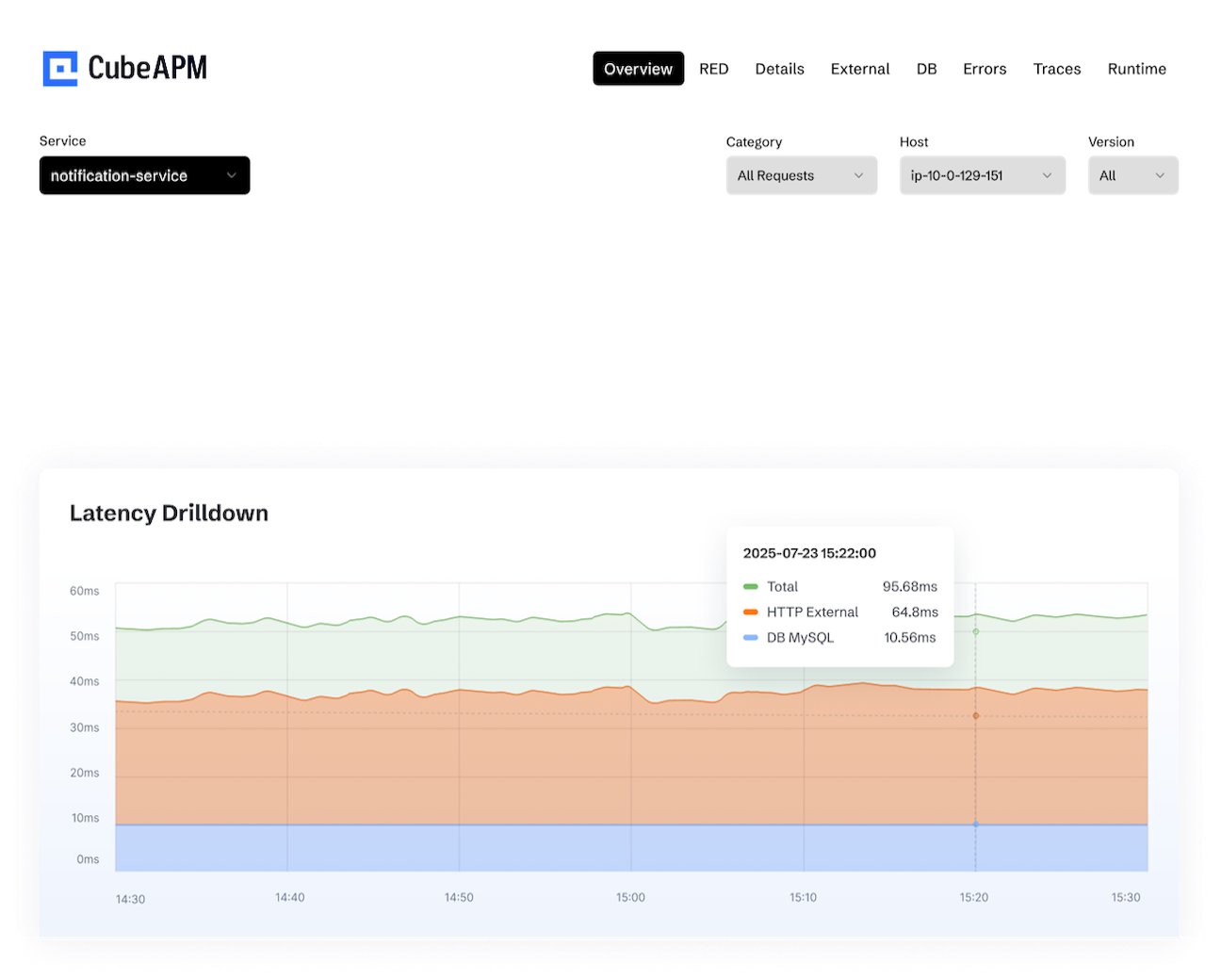Image resolution: width=1221 pixels, height=980 pixels.
Task: Click the tooltip timestamp 2025-07-23 15:22:00
Action: pyautogui.click(x=809, y=553)
